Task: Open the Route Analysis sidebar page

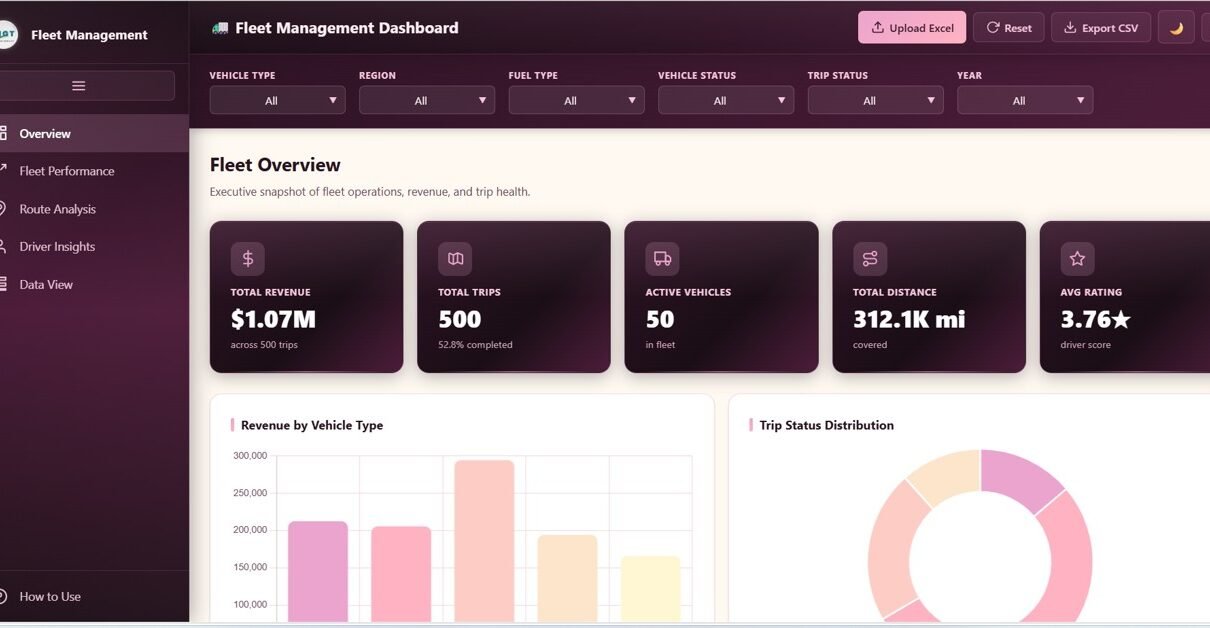Action: [x=58, y=209]
